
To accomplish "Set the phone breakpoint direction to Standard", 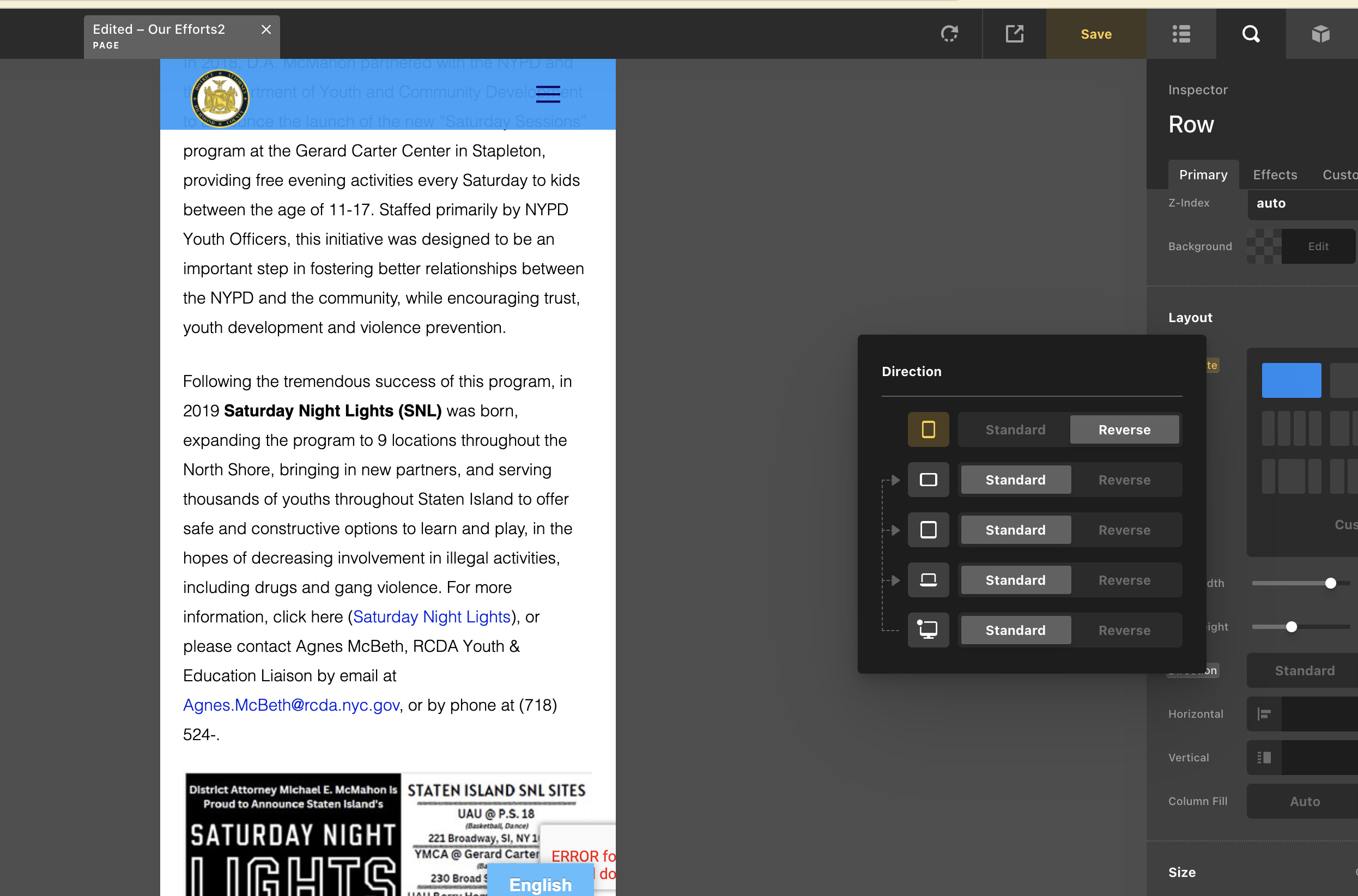I will click(x=1015, y=429).
